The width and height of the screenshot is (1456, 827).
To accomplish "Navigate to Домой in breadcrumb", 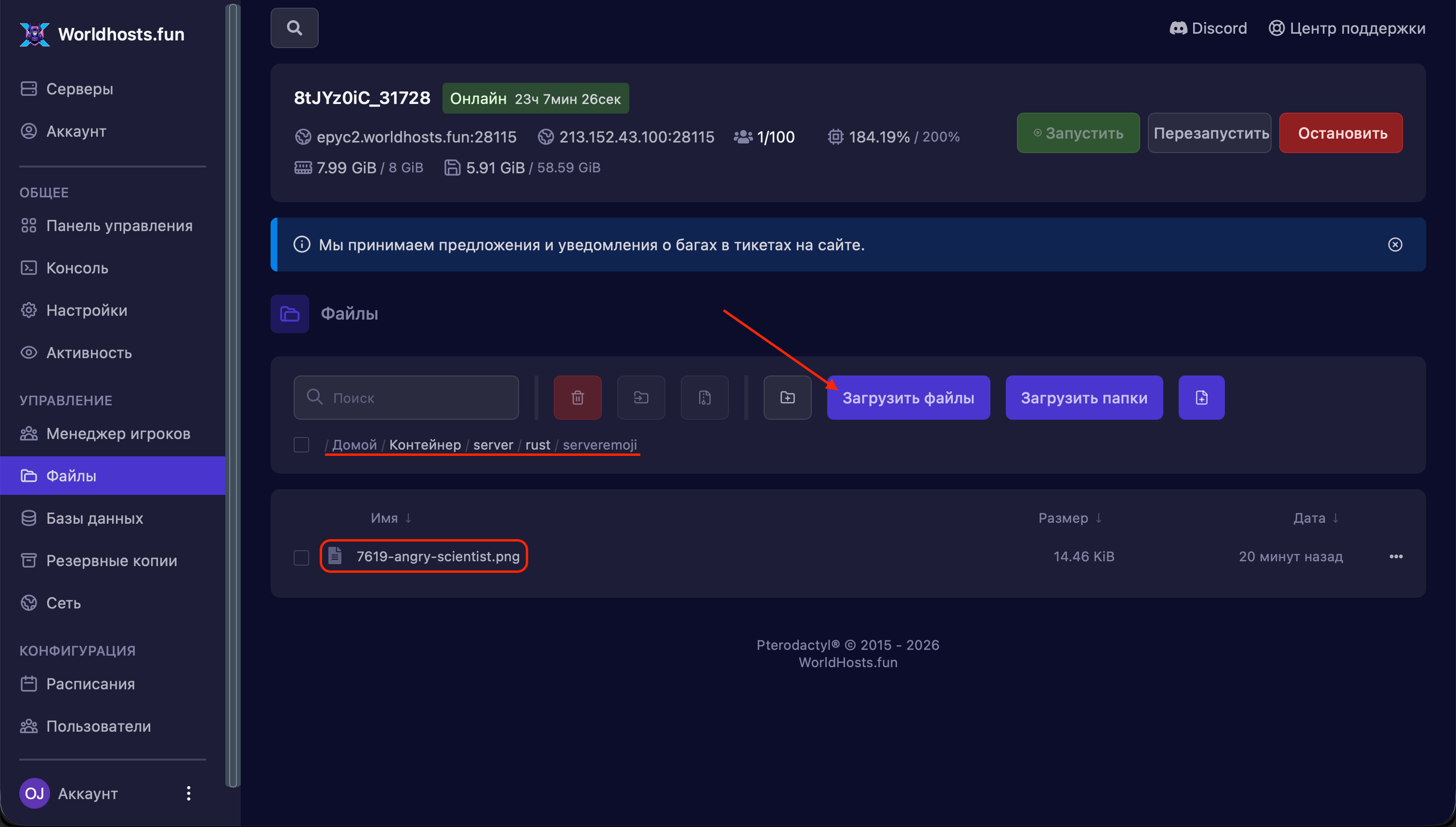I will (354, 445).
